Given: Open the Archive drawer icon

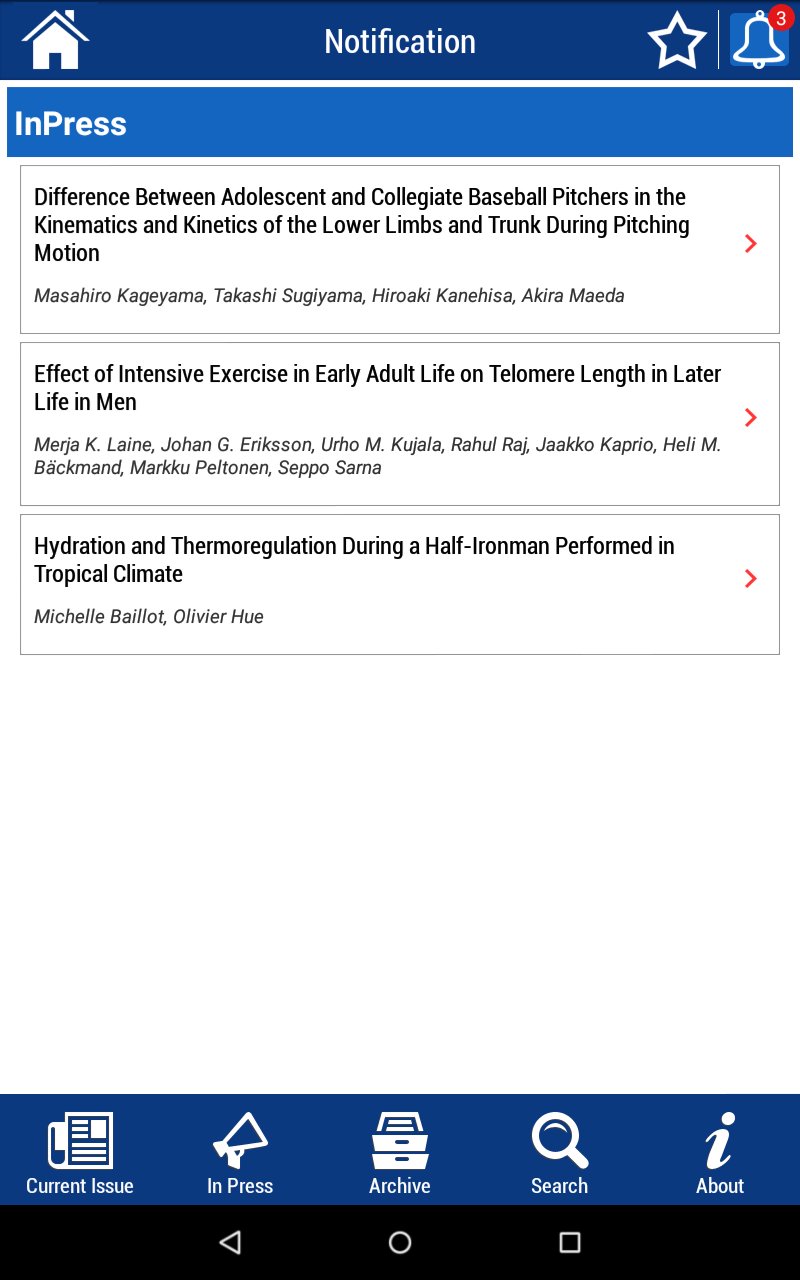Looking at the screenshot, I should point(400,1140).
